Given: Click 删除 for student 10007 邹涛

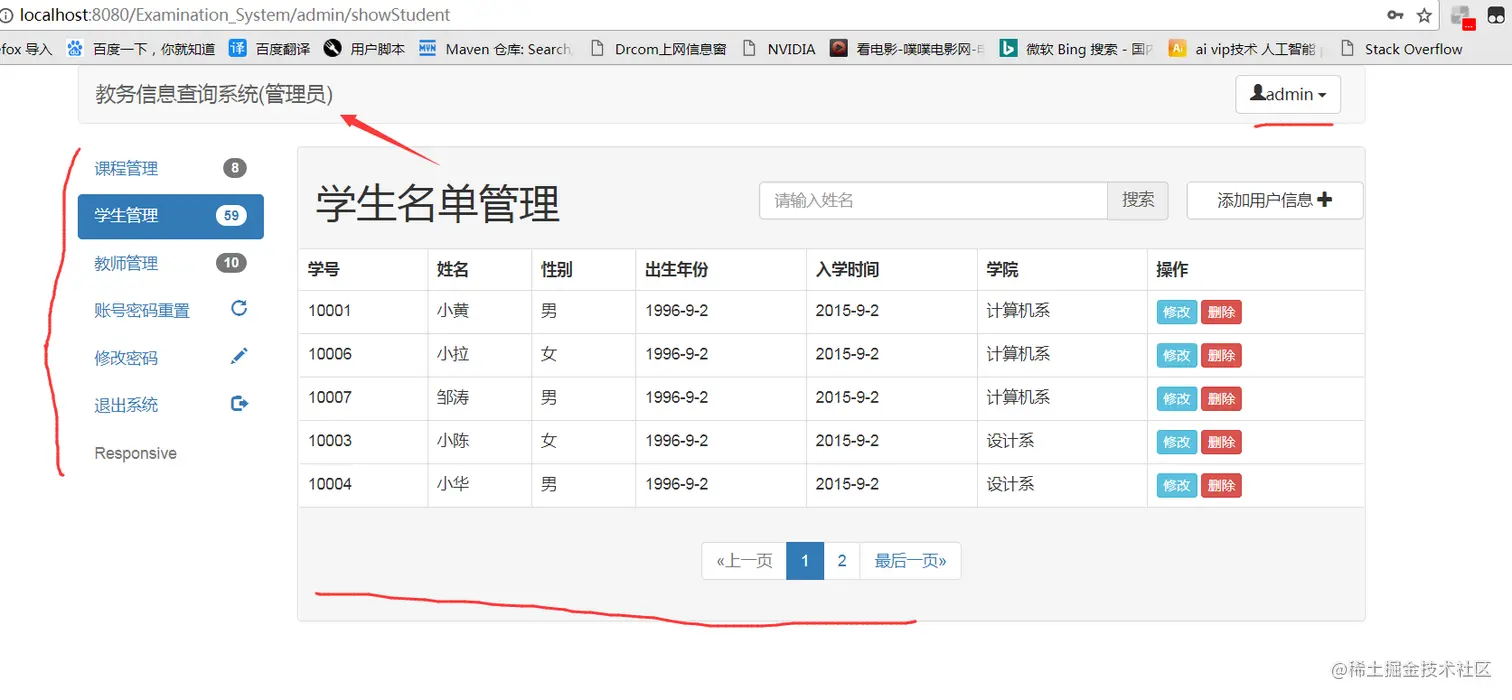Looking at the screenshot, I should coord(1221,399).
